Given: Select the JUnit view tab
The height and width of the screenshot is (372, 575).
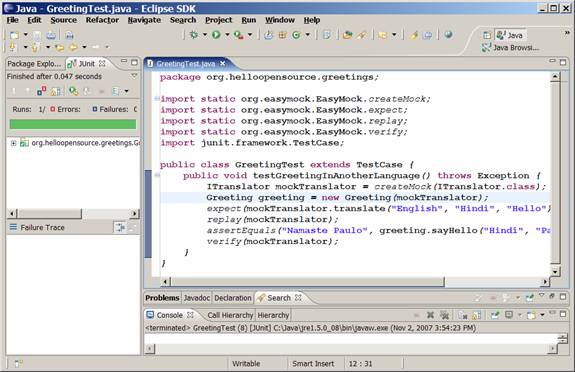Looking at the screenshot, I should click(x=87, y=63).
